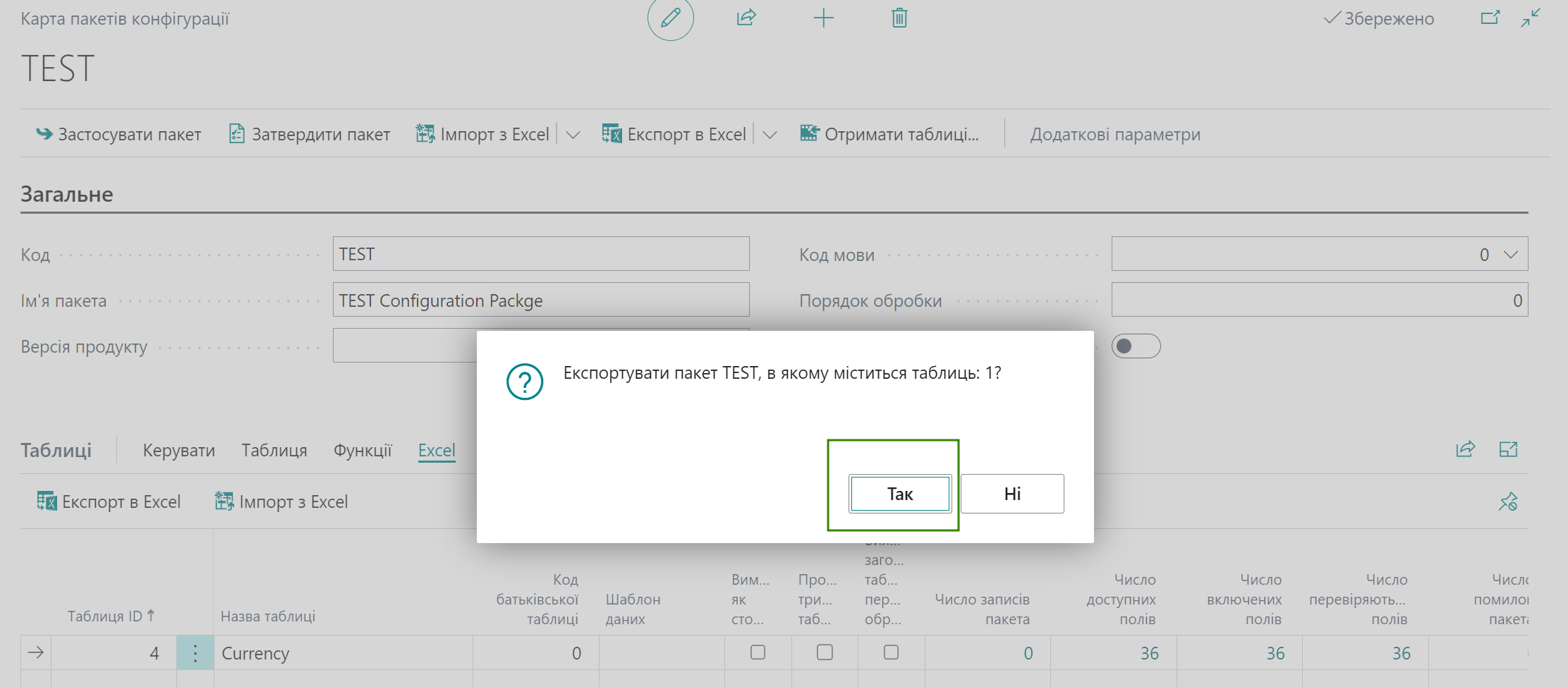Screen dimensions: 1568x687
Task: Click the trash delete icon
Action: coord(899,18)
